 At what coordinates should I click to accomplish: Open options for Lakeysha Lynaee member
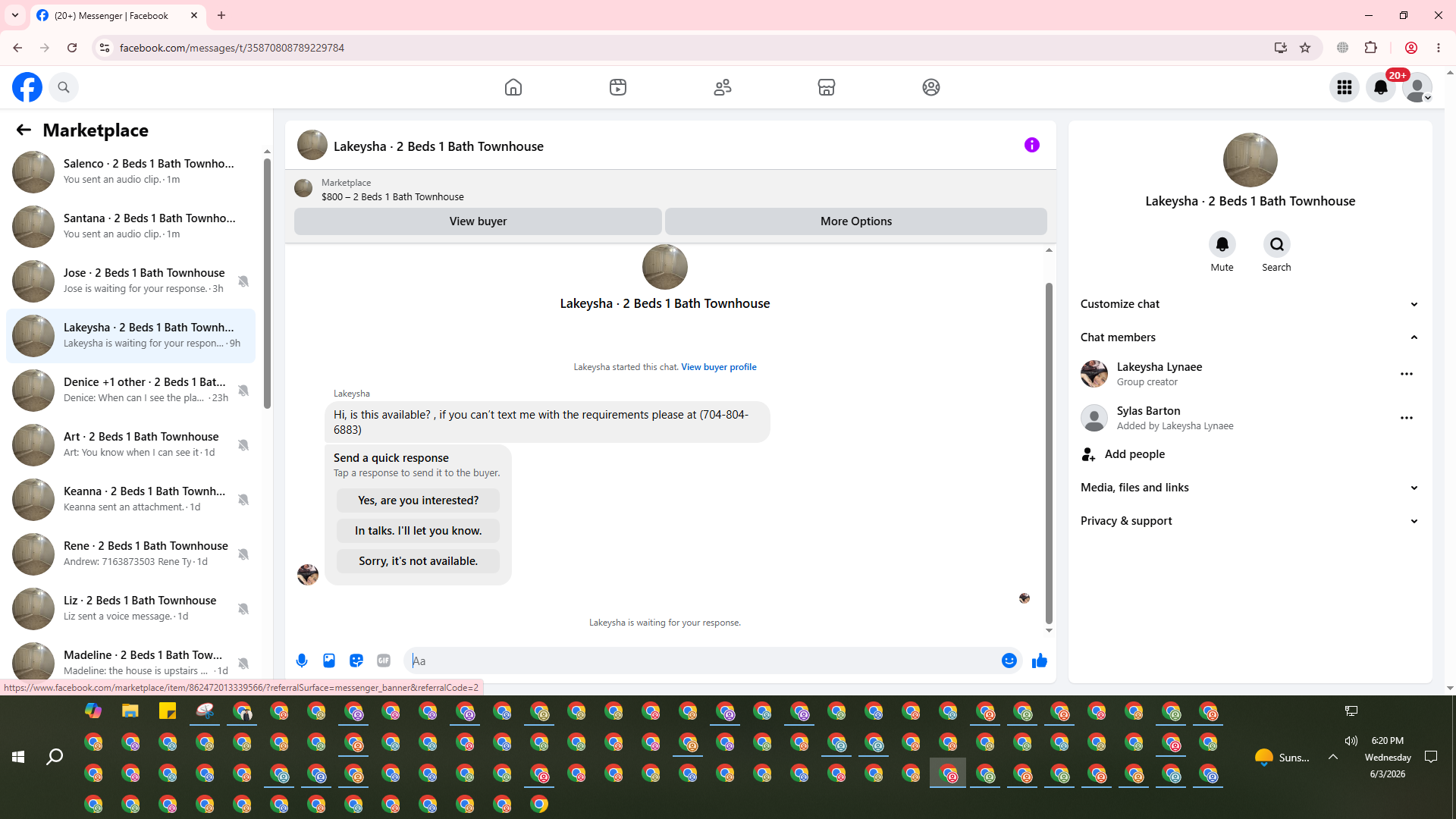[1407, 374]
